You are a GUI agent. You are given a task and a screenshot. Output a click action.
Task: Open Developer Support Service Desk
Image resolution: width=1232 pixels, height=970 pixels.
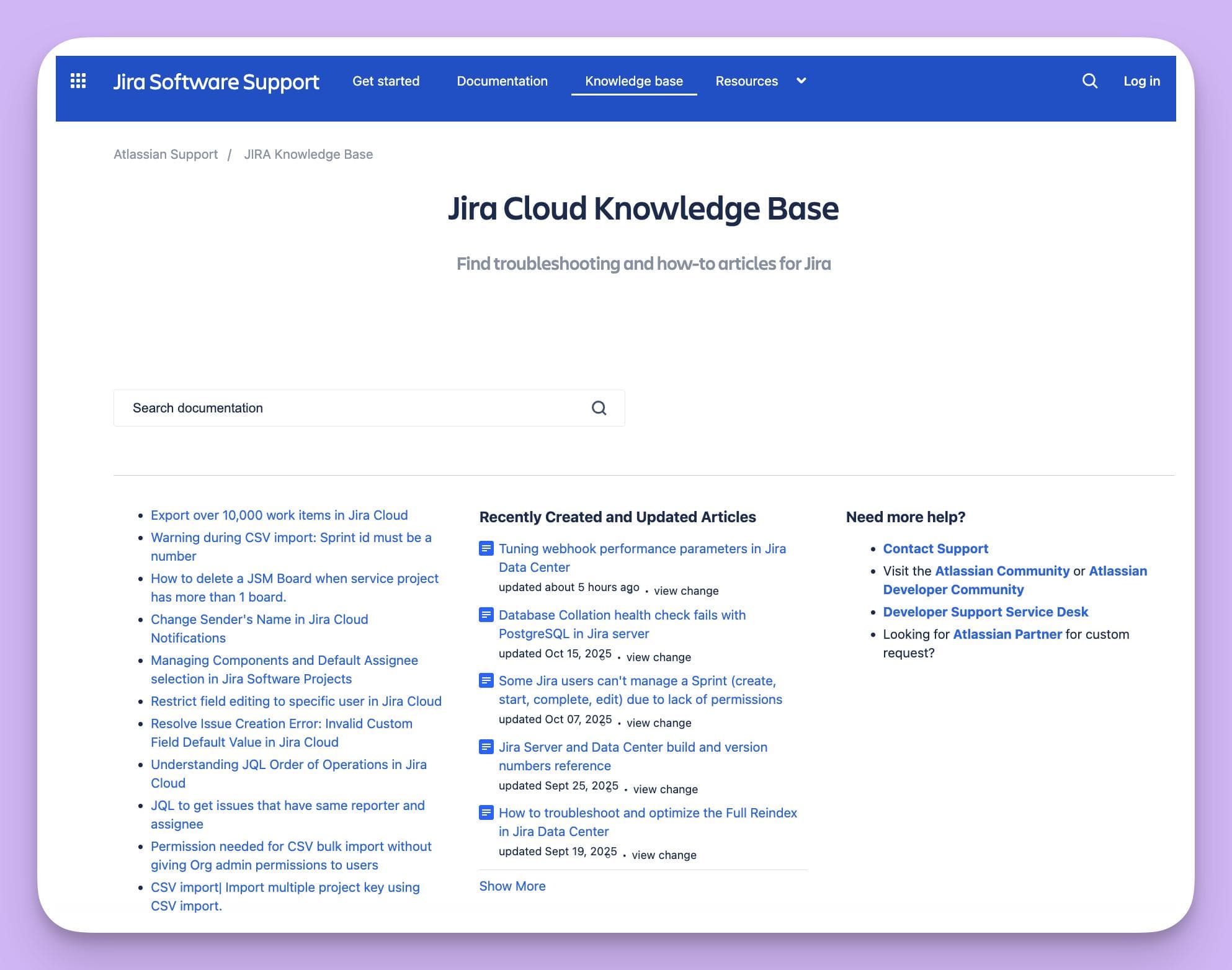click(x=985, y=612)
